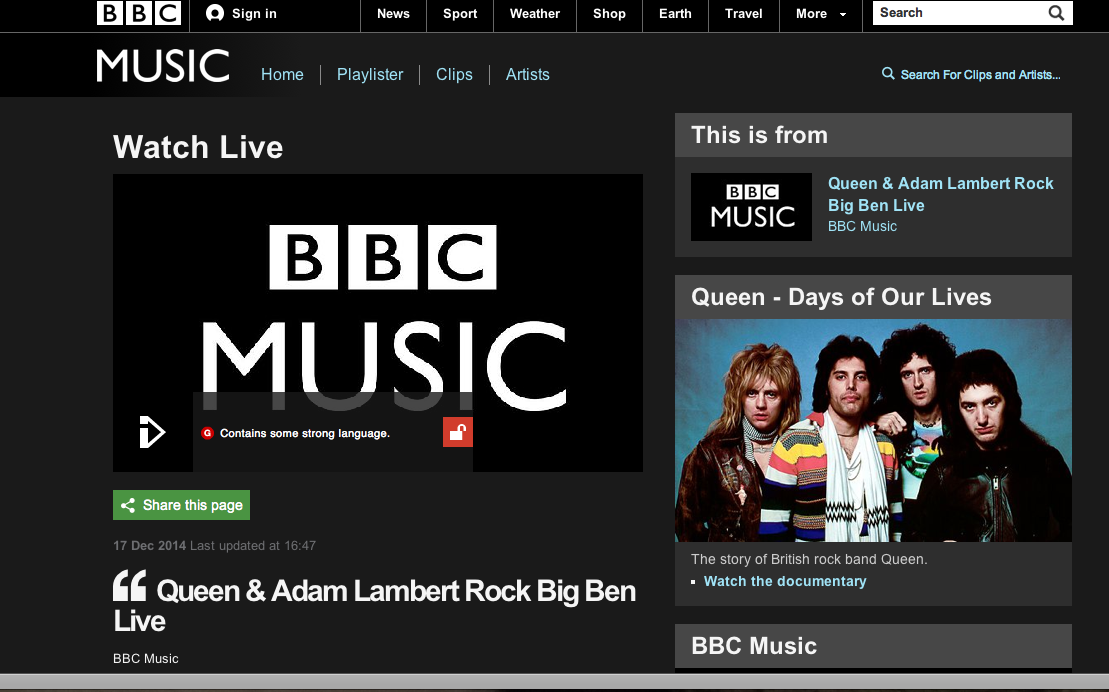Click the BBC Music logo thumbnail in sidebar

[x=751, y=207]
